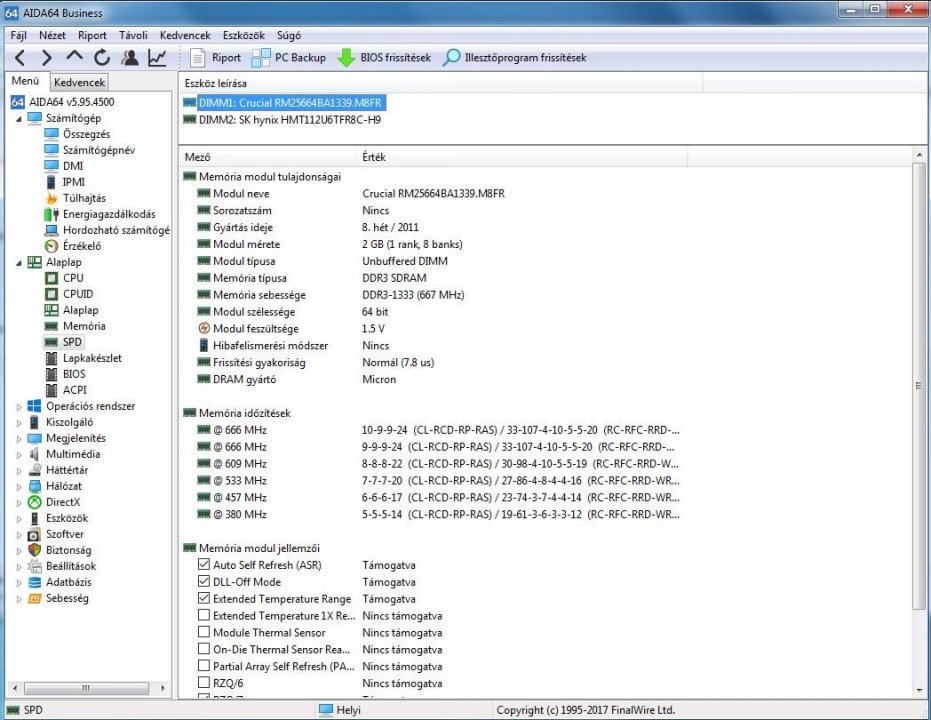931x720 pixels.
Task: Open Illesztőprogram frissítések driver updates
Action: (515, 58)
